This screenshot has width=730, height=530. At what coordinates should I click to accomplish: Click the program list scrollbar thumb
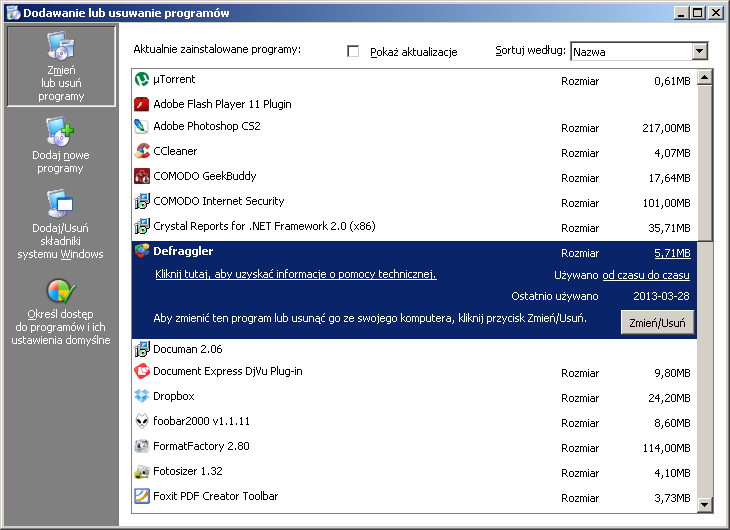[705, 163]
